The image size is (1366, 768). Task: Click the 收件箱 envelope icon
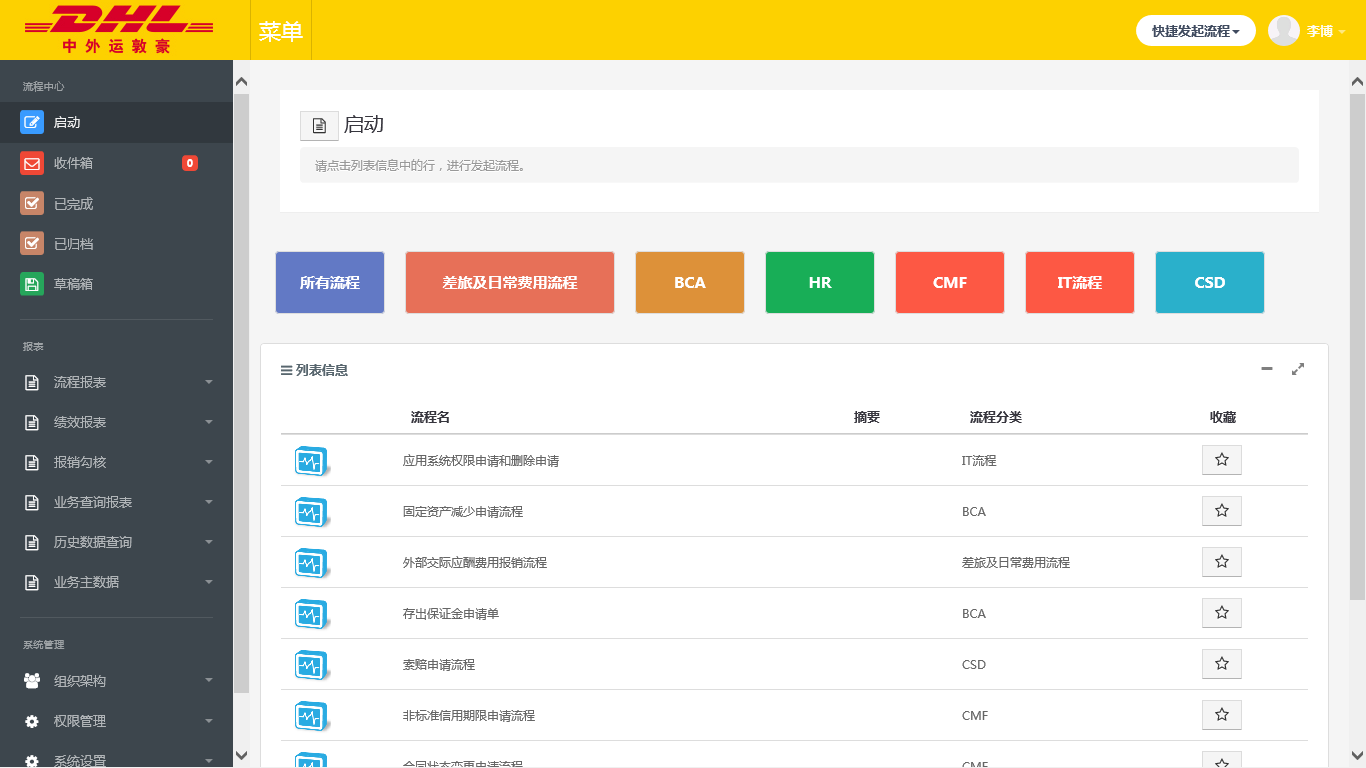coord(32,163)
